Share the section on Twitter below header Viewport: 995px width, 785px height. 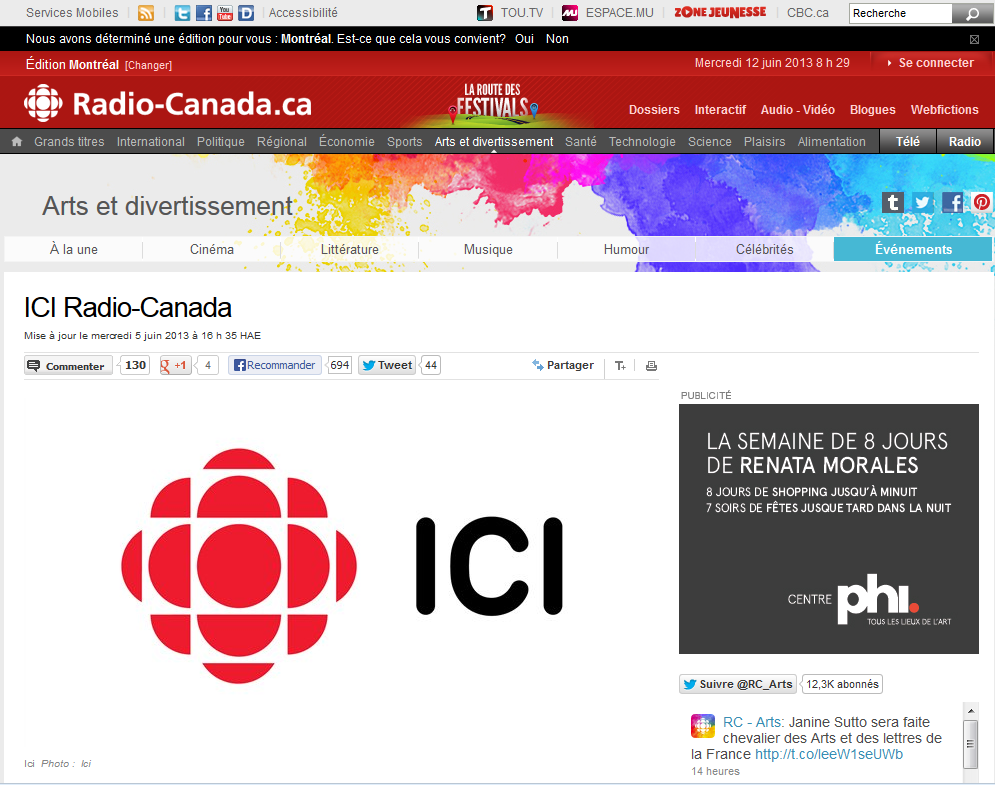click(922, 202)
